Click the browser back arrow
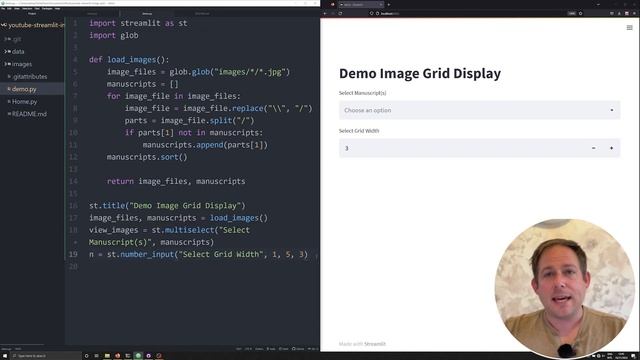The image size is (640, 360). pos(325,13)
